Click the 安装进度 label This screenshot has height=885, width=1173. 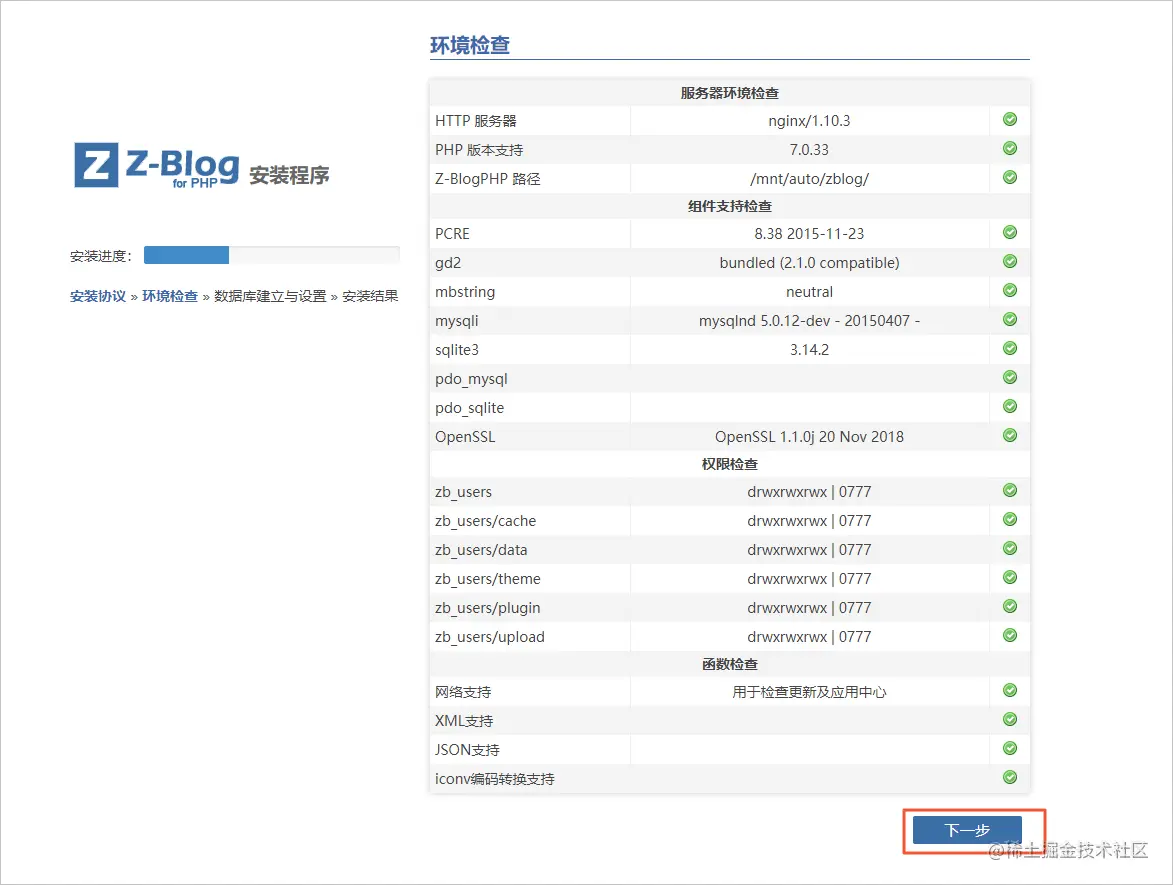click(101, 256)
